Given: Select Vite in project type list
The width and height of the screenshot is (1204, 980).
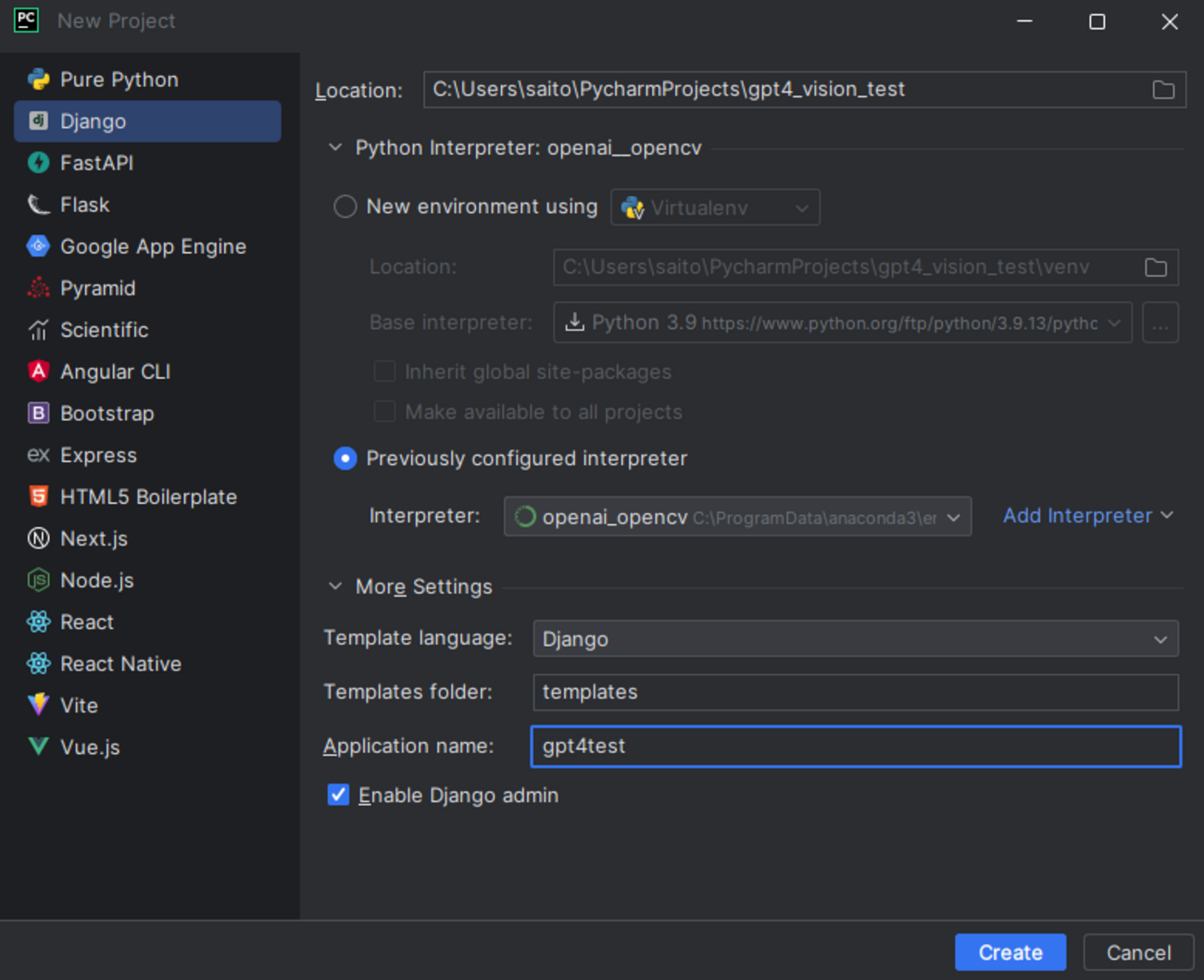Looking at the screenshot, I should point(148,705).
